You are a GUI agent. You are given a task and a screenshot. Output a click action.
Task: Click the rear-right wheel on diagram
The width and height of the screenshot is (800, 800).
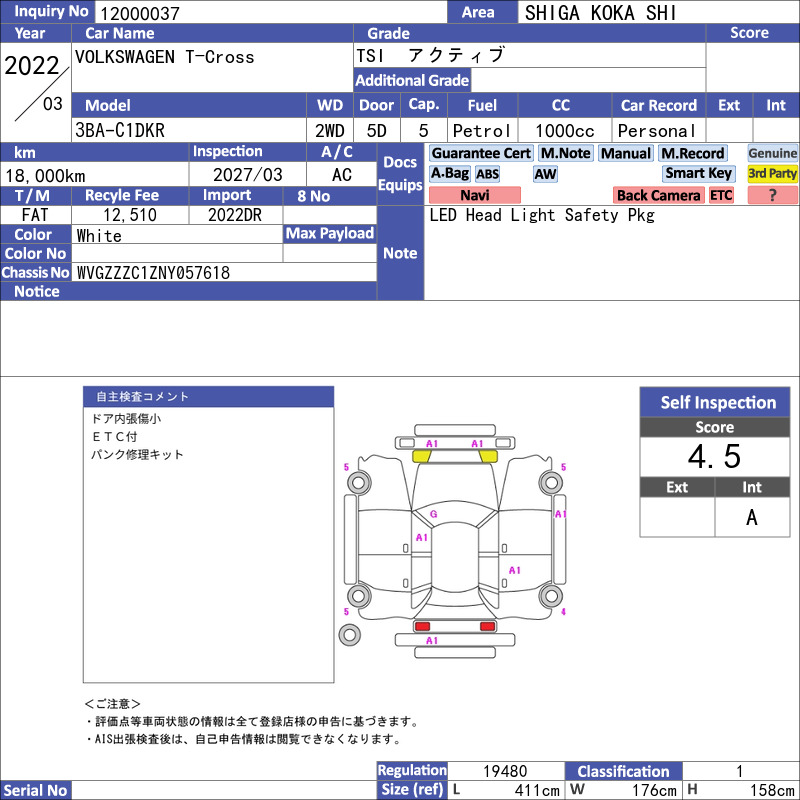(x=551, y=595)
